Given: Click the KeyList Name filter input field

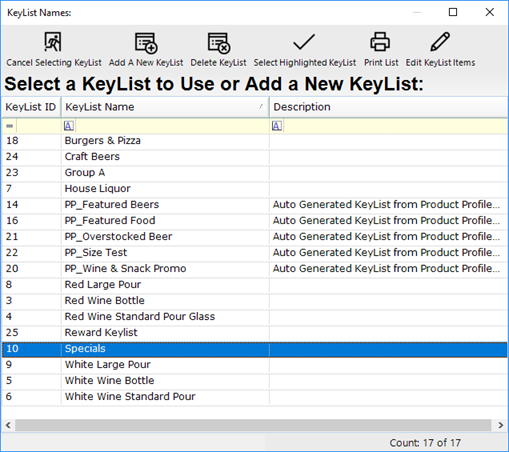Looking at the screenshot, I should 171,126.
